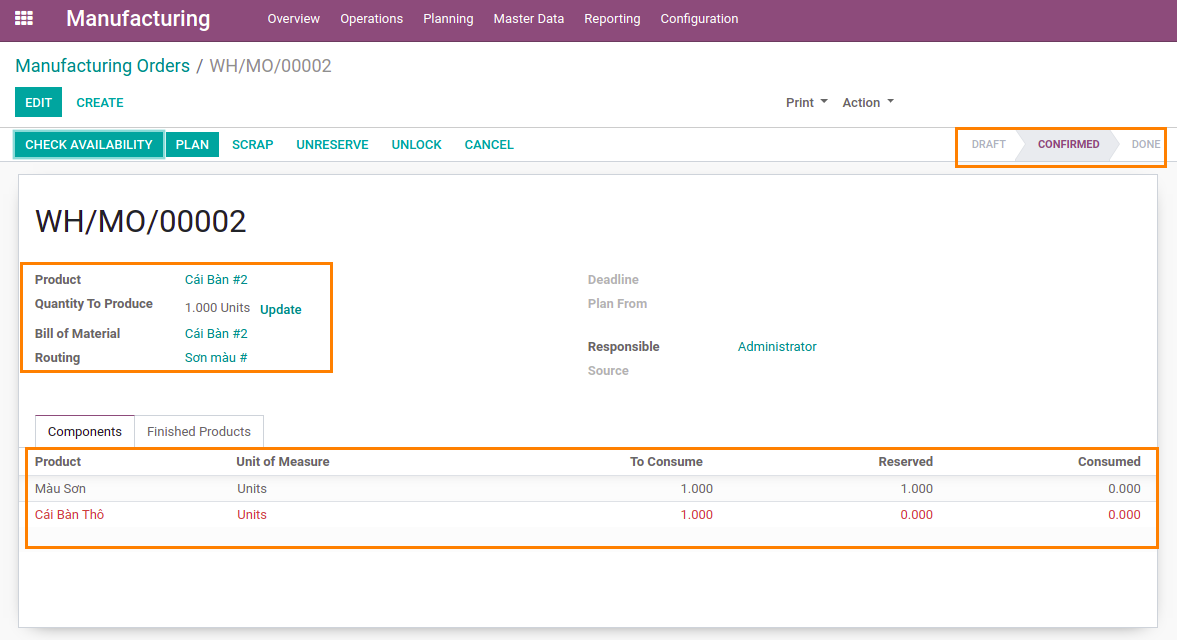Image resolution: width=1177 pixels, height=640 pixels.
Task: Click the To Consume column header
Action: (x=666, y=461)
